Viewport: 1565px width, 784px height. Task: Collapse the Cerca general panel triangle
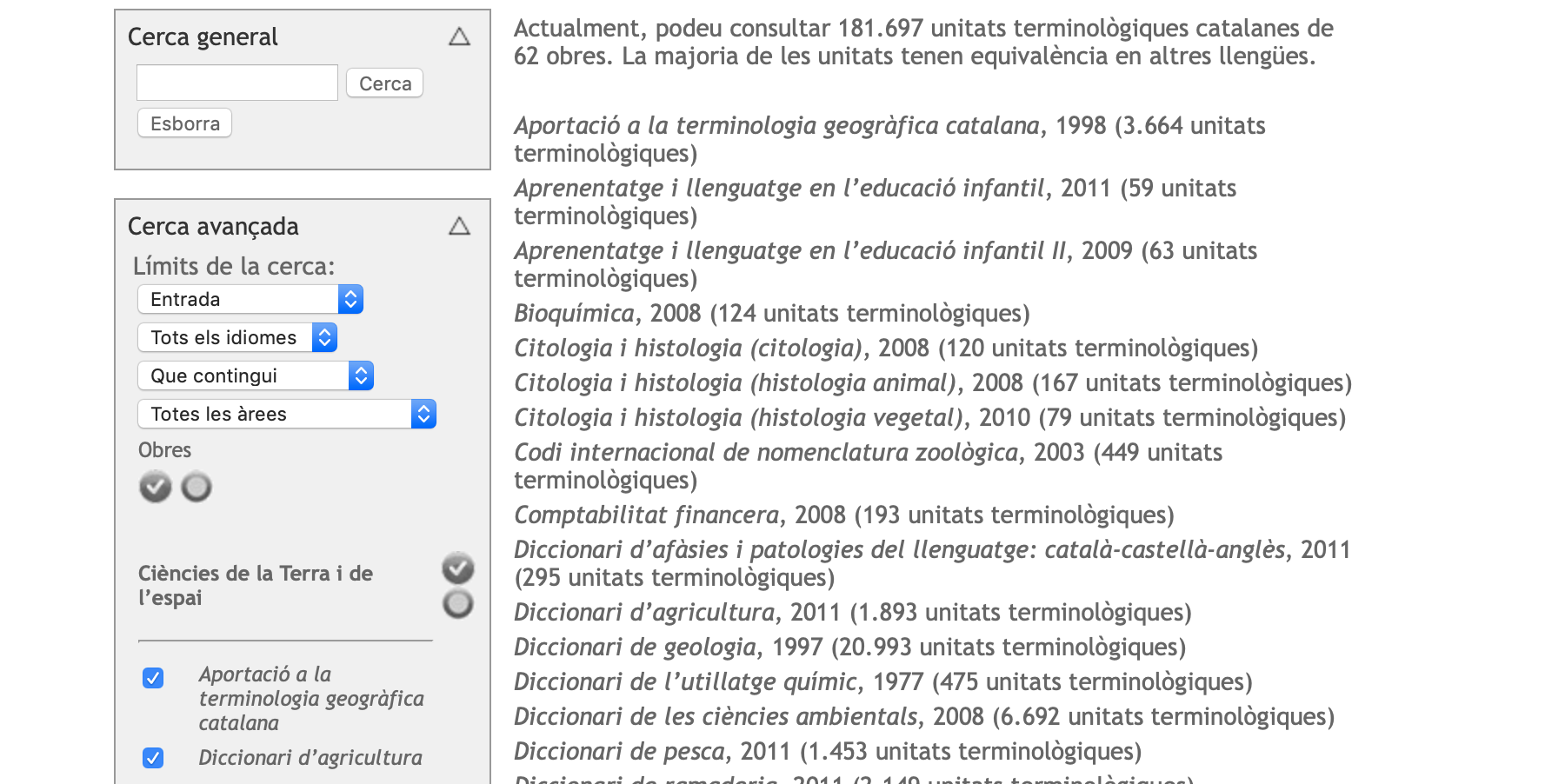coord(459,37)
